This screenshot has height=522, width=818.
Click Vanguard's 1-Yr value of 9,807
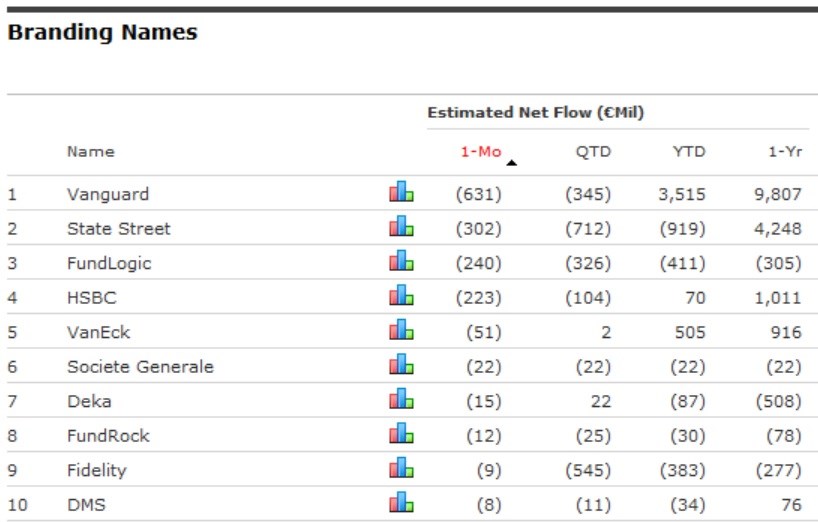778,194
